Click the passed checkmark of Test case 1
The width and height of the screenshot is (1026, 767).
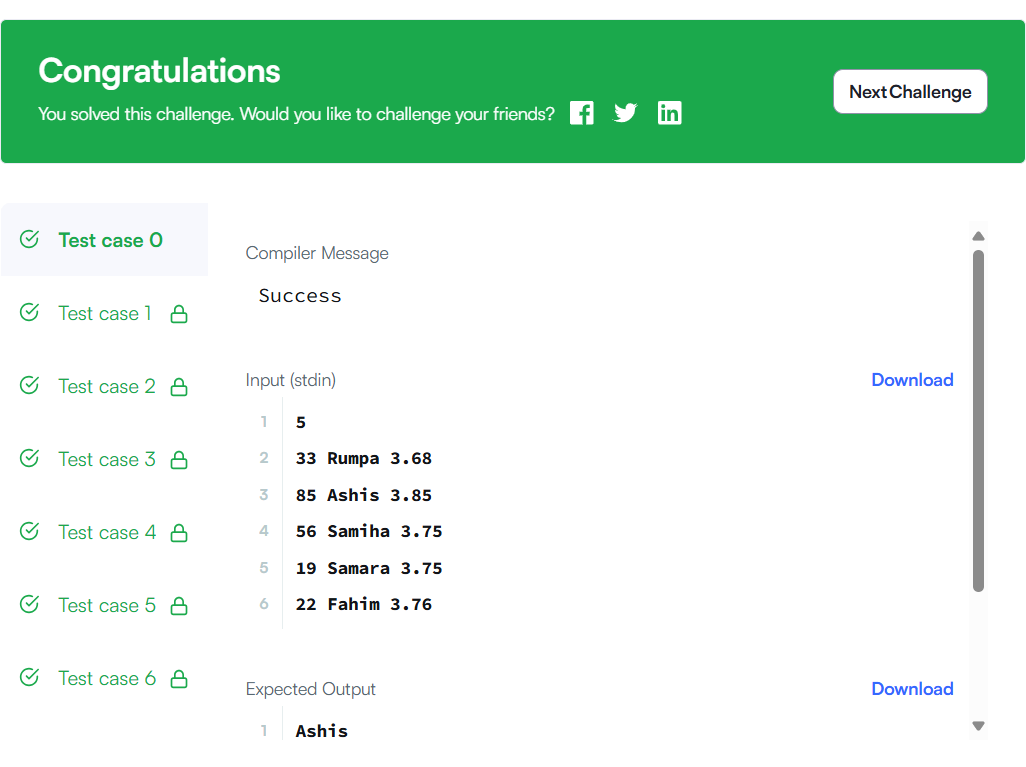click(x=29, y=312)
